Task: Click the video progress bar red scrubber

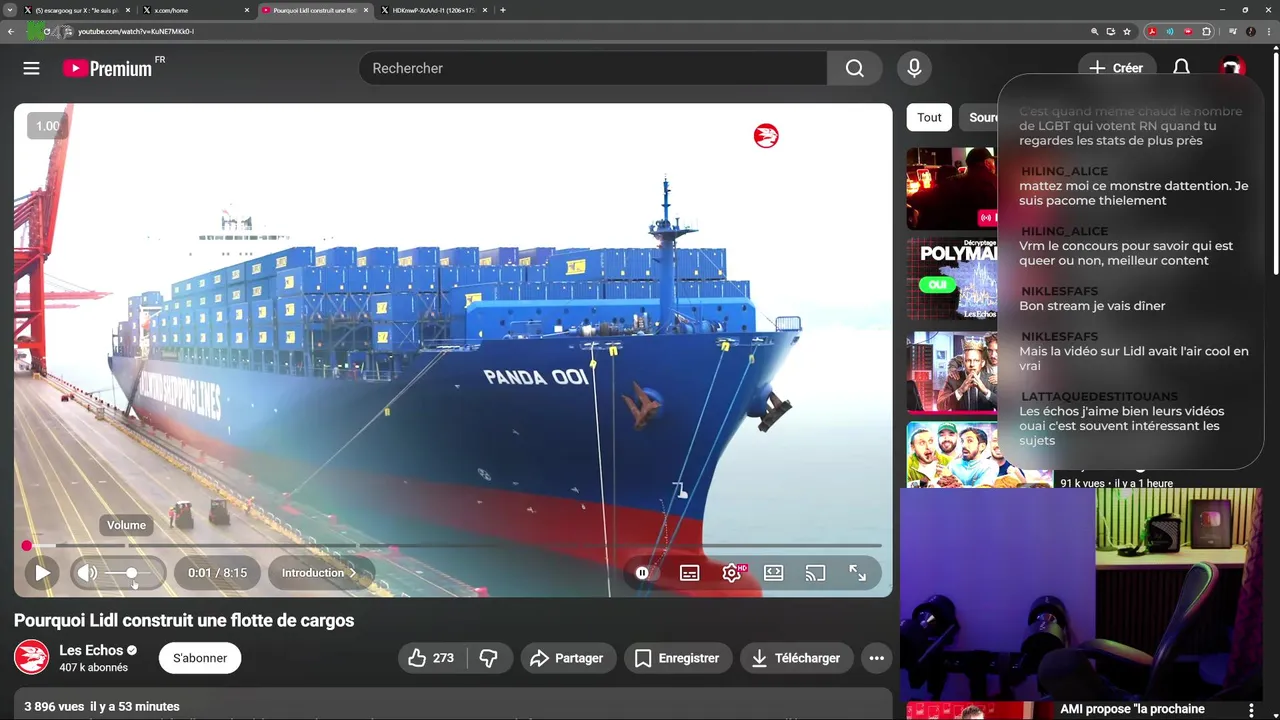Action: pos(26,546)
